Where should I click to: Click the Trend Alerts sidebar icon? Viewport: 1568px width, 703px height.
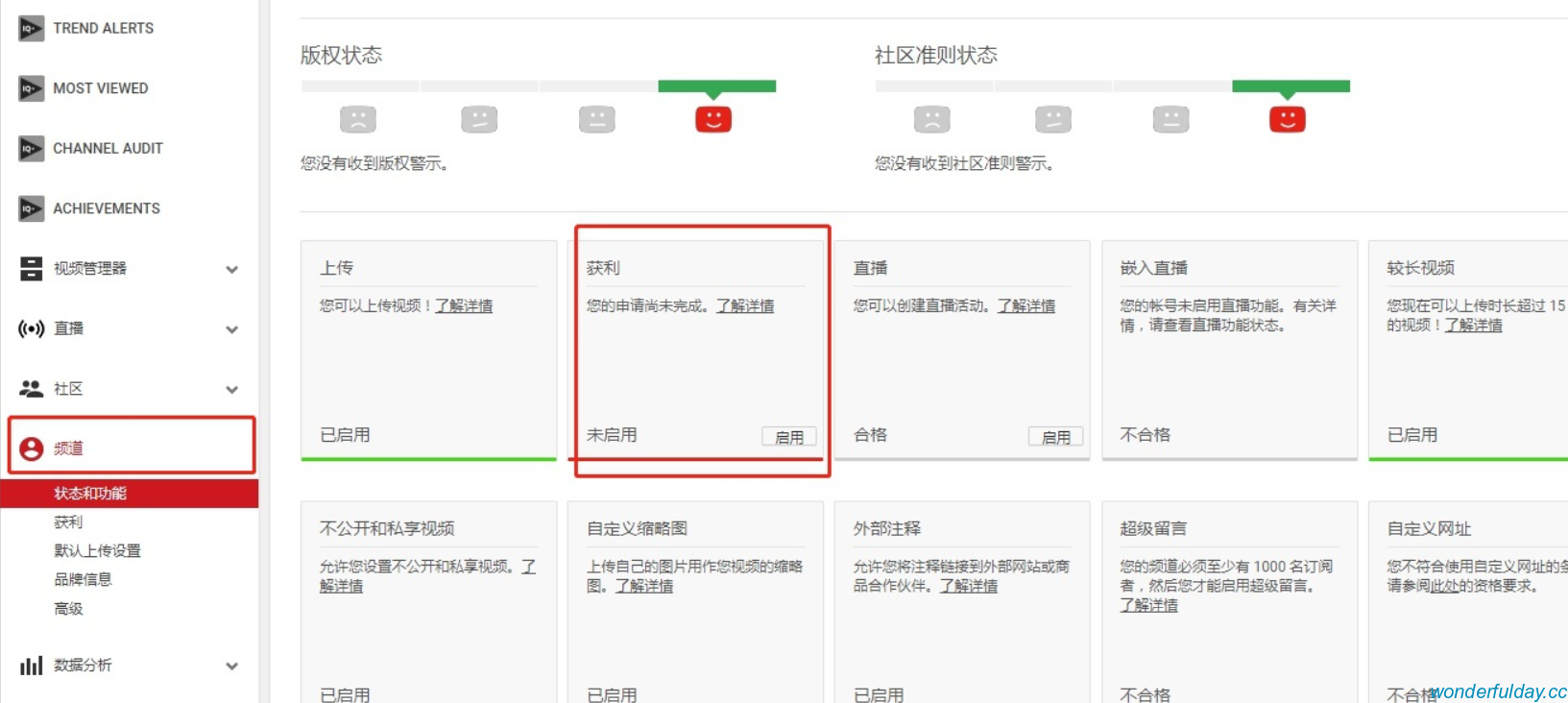pos(31,29)
